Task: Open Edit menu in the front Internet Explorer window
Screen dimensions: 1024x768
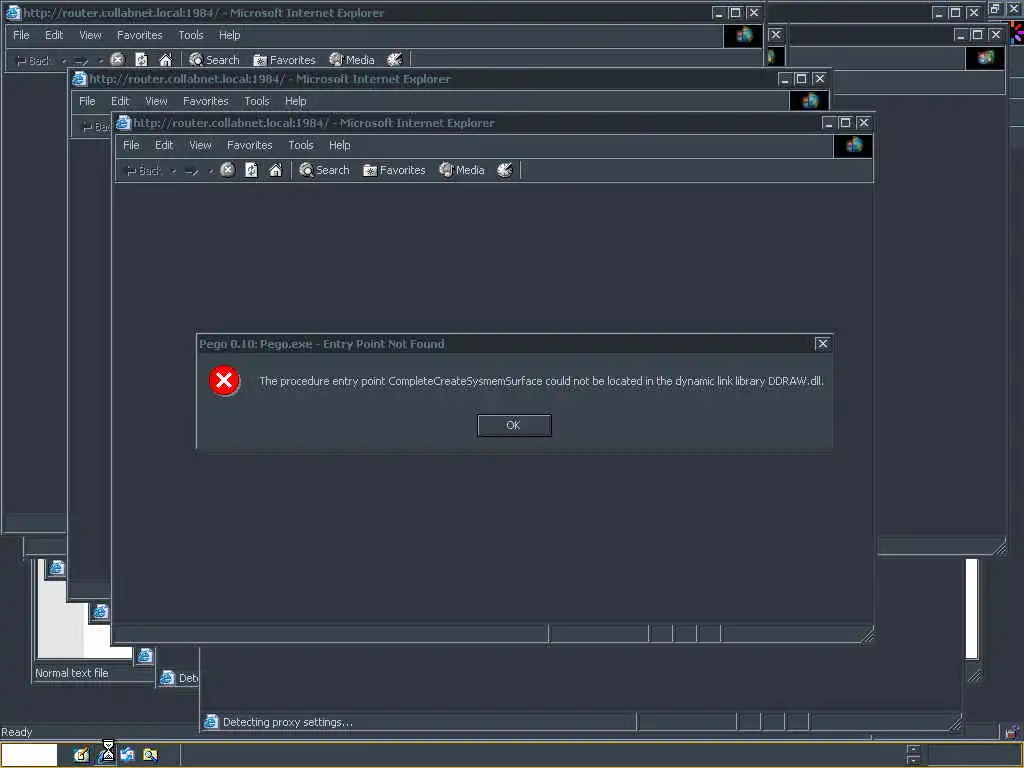Action: click(164, 145)
